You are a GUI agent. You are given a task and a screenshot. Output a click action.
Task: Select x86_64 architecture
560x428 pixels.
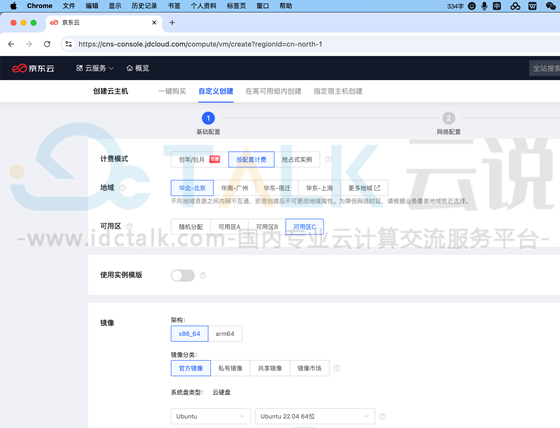tap(190, 334)
